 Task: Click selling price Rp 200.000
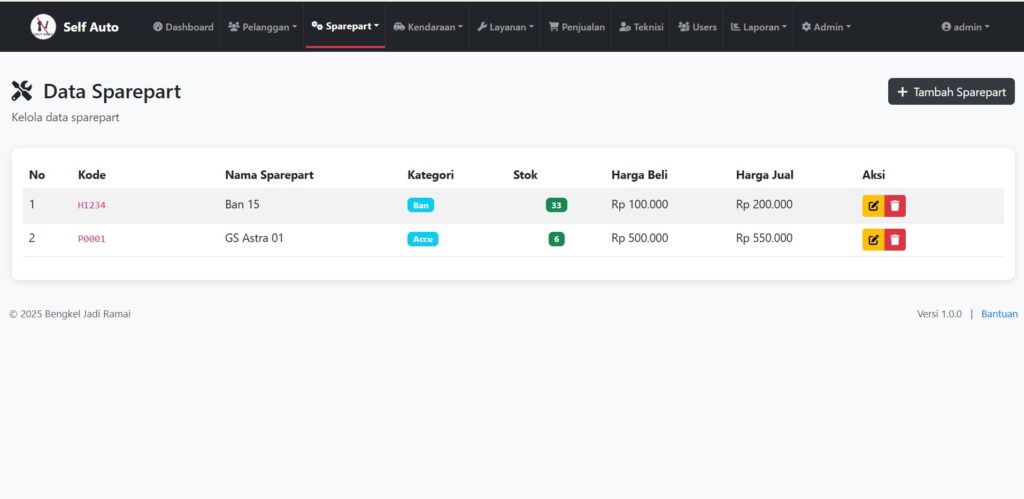pos(764,204)
